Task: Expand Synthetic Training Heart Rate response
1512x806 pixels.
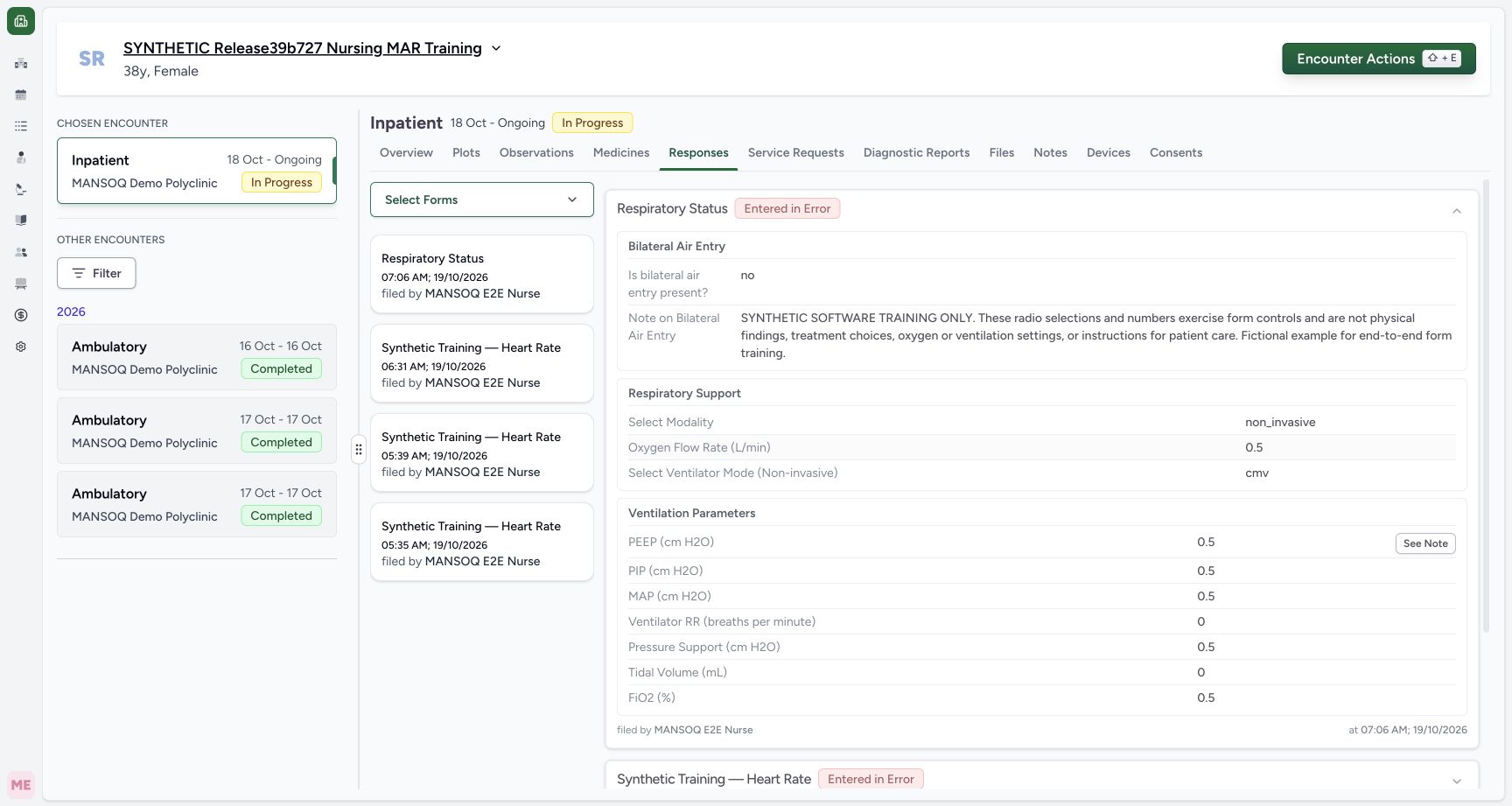Action: [1457, 781]
